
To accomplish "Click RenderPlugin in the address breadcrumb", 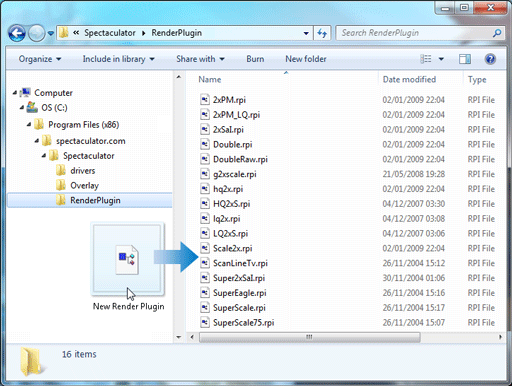I will tap(176, 33).
